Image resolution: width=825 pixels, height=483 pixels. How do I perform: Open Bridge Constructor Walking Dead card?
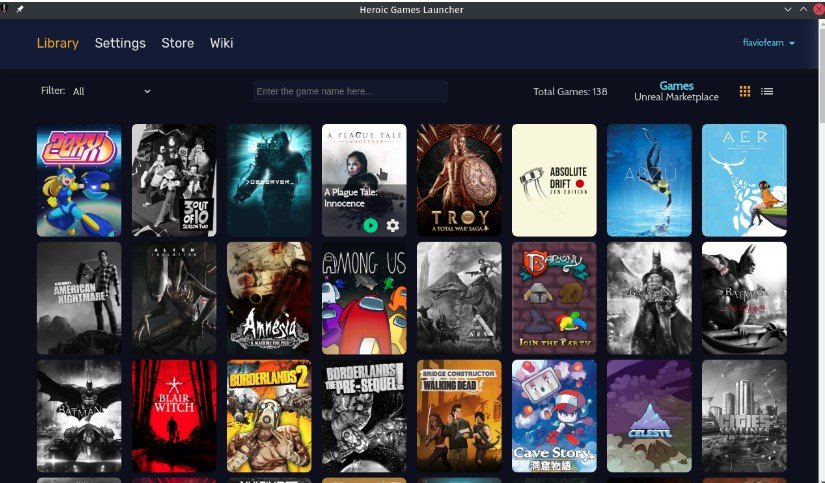(x=459, y=416)
